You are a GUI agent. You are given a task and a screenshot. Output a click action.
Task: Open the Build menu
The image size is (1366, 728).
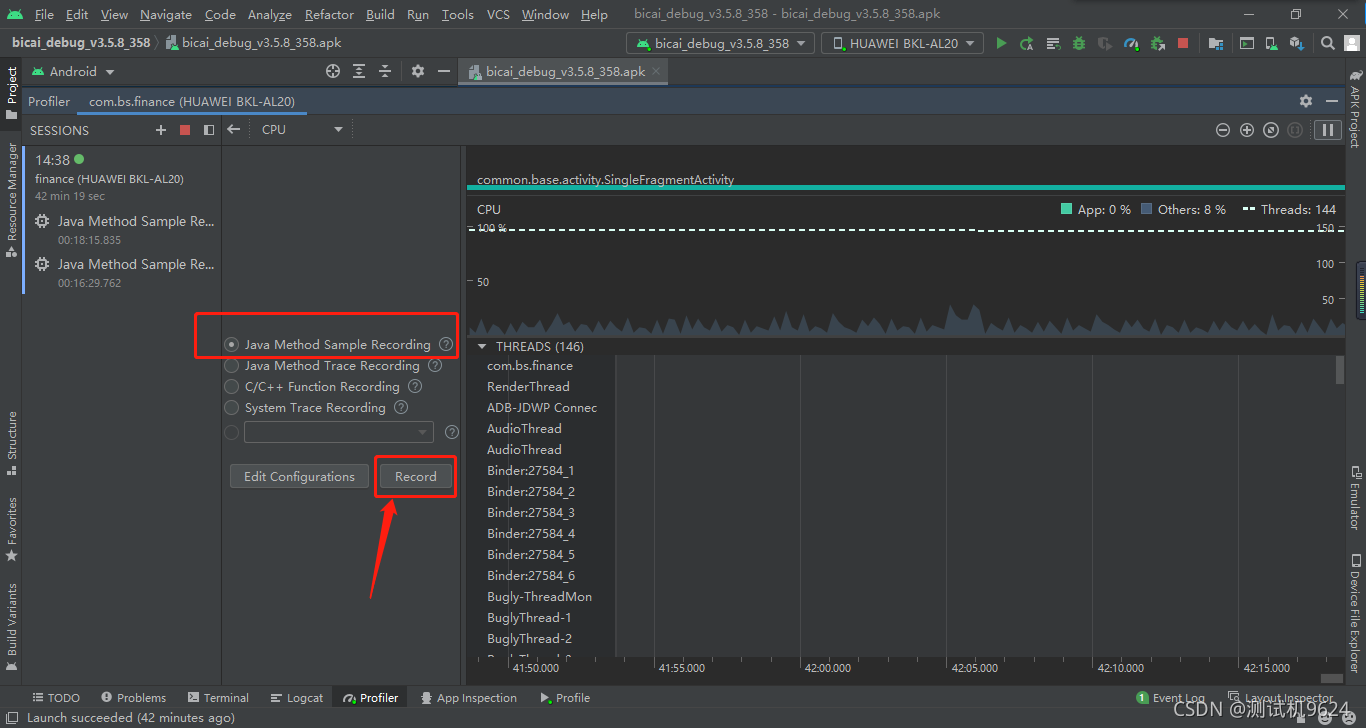pyautogui.click(x=380, y=15)
